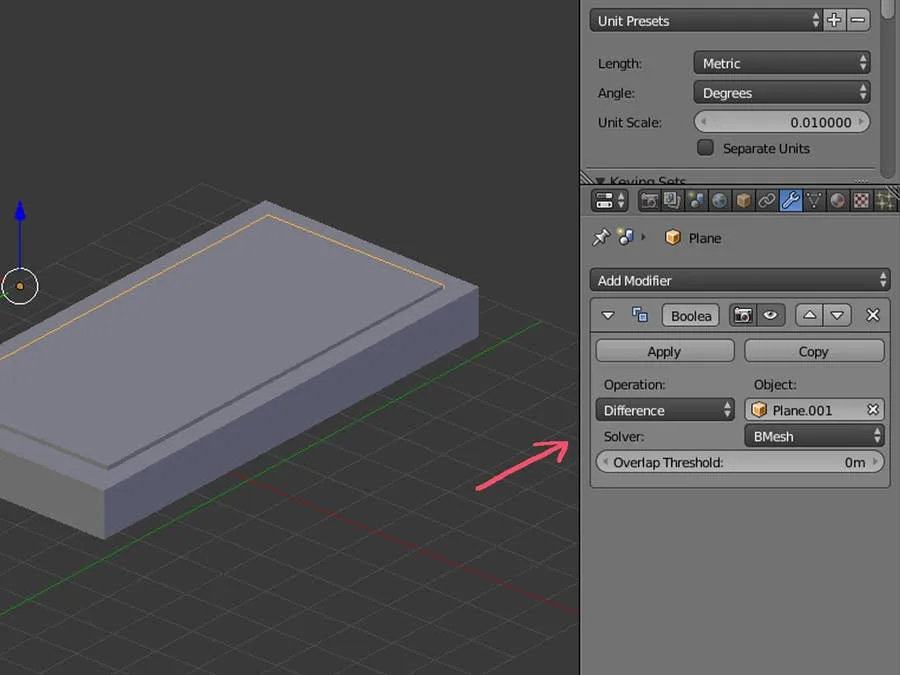Open the Operation Difference dropdown
The height and width of the screenshot is (675, 900).
point(665,410)
